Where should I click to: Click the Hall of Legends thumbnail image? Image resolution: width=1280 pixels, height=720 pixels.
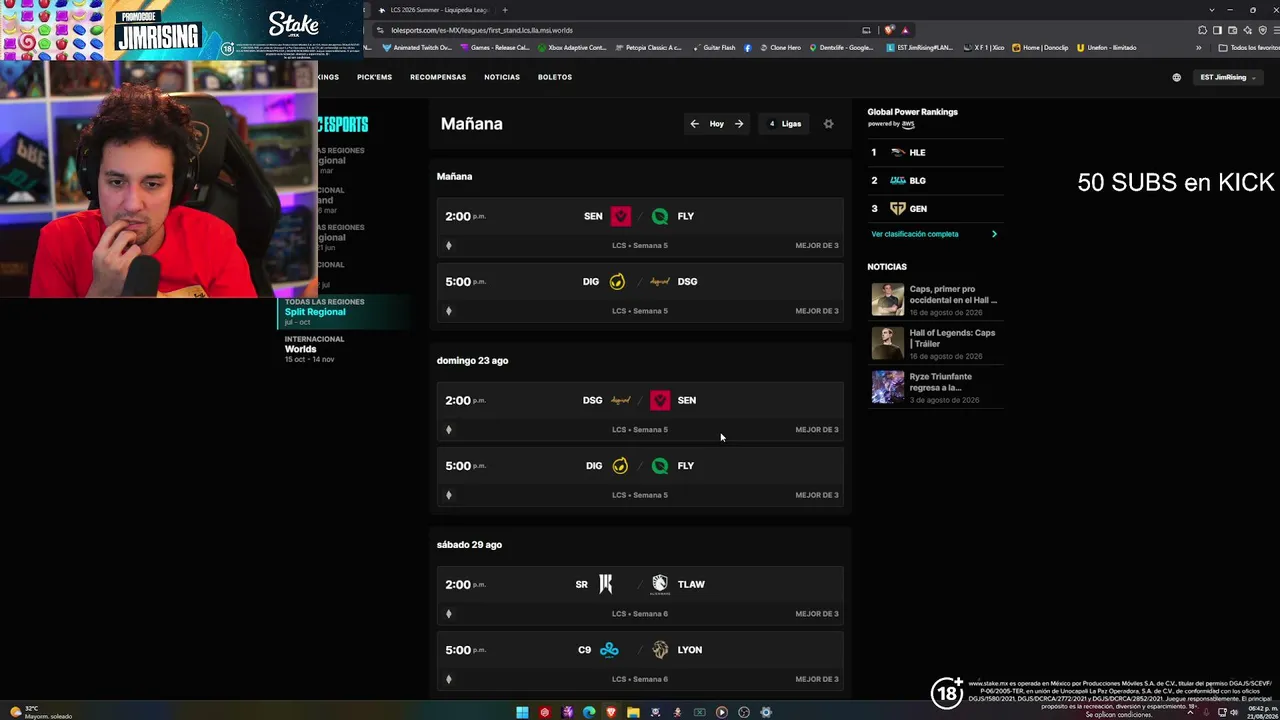click(888, 343)
